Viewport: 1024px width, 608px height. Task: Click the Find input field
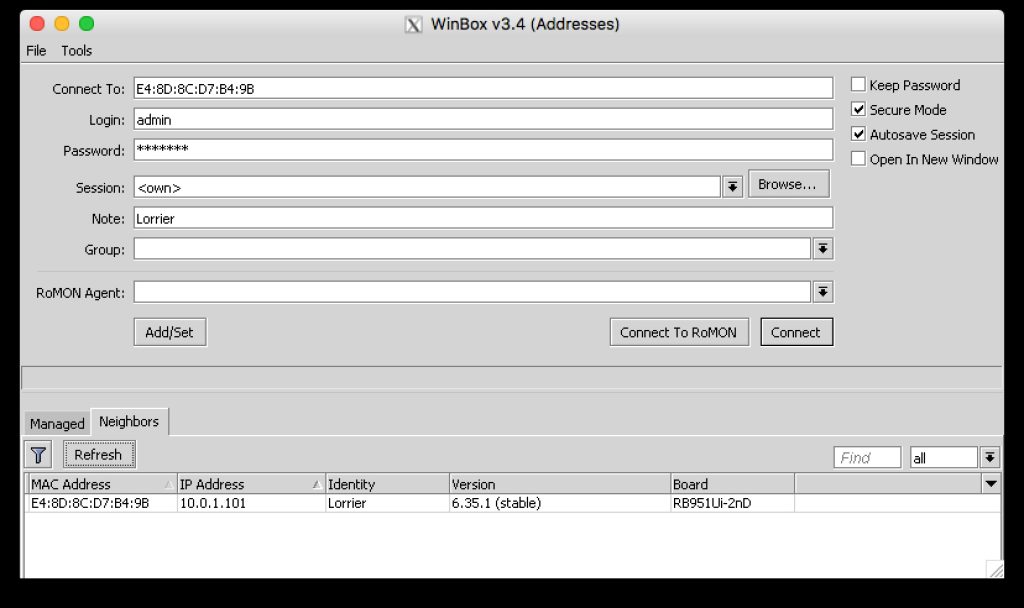pos(866,457)
